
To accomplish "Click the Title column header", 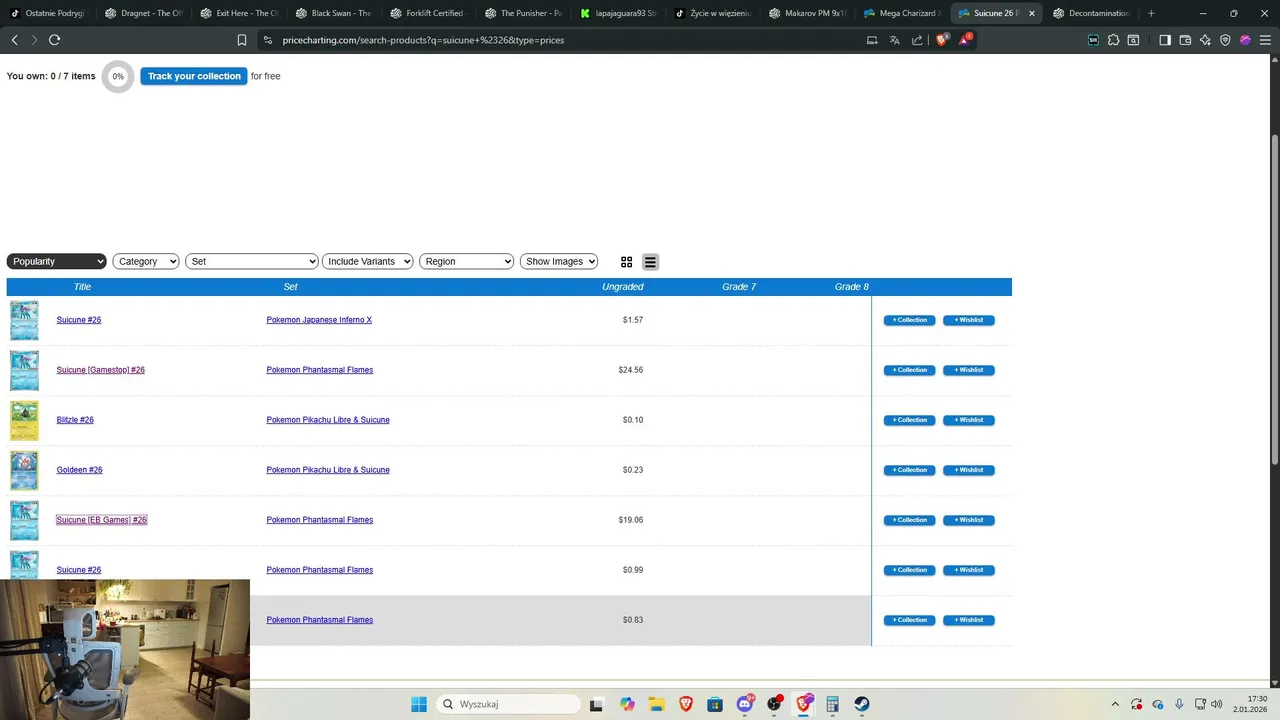I will pos(82,287).
